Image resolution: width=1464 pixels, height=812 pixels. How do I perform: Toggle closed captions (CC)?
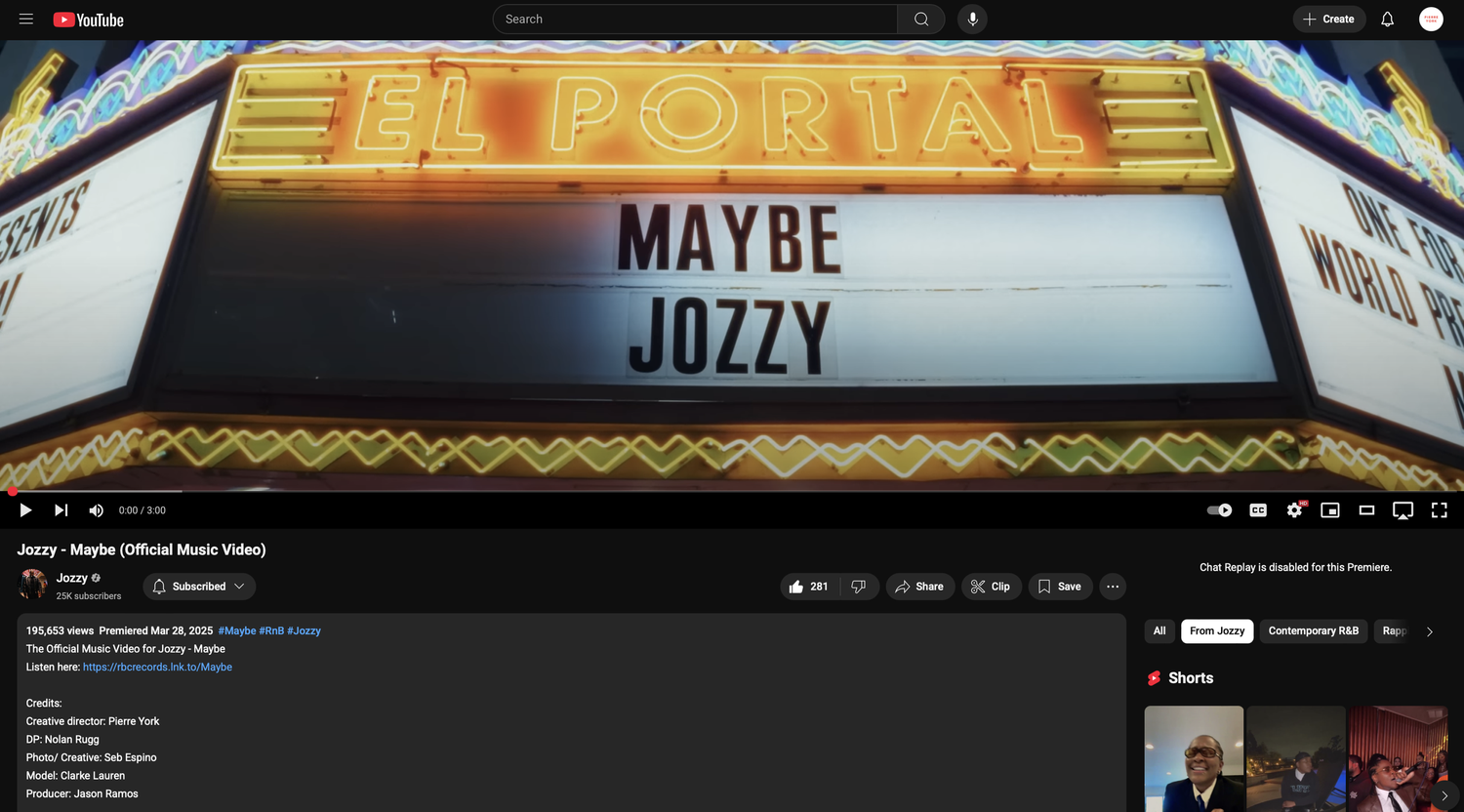(1258, 510)
